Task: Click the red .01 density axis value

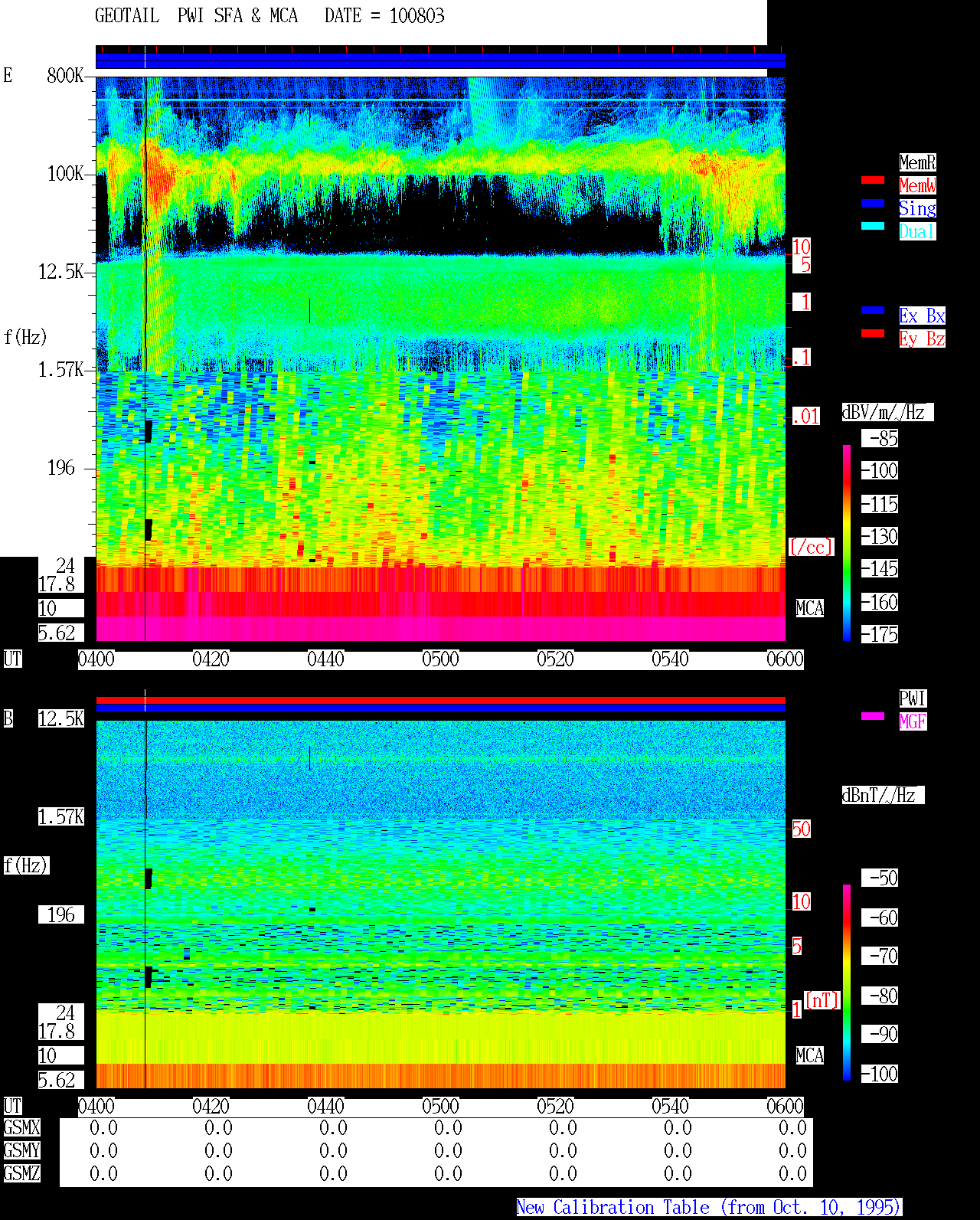Action: [x=805, y=417]
